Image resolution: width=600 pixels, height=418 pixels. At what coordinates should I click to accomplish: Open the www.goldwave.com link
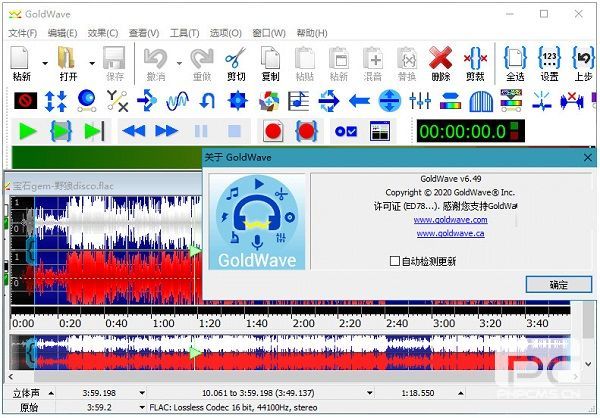click(x=450, y=220)
